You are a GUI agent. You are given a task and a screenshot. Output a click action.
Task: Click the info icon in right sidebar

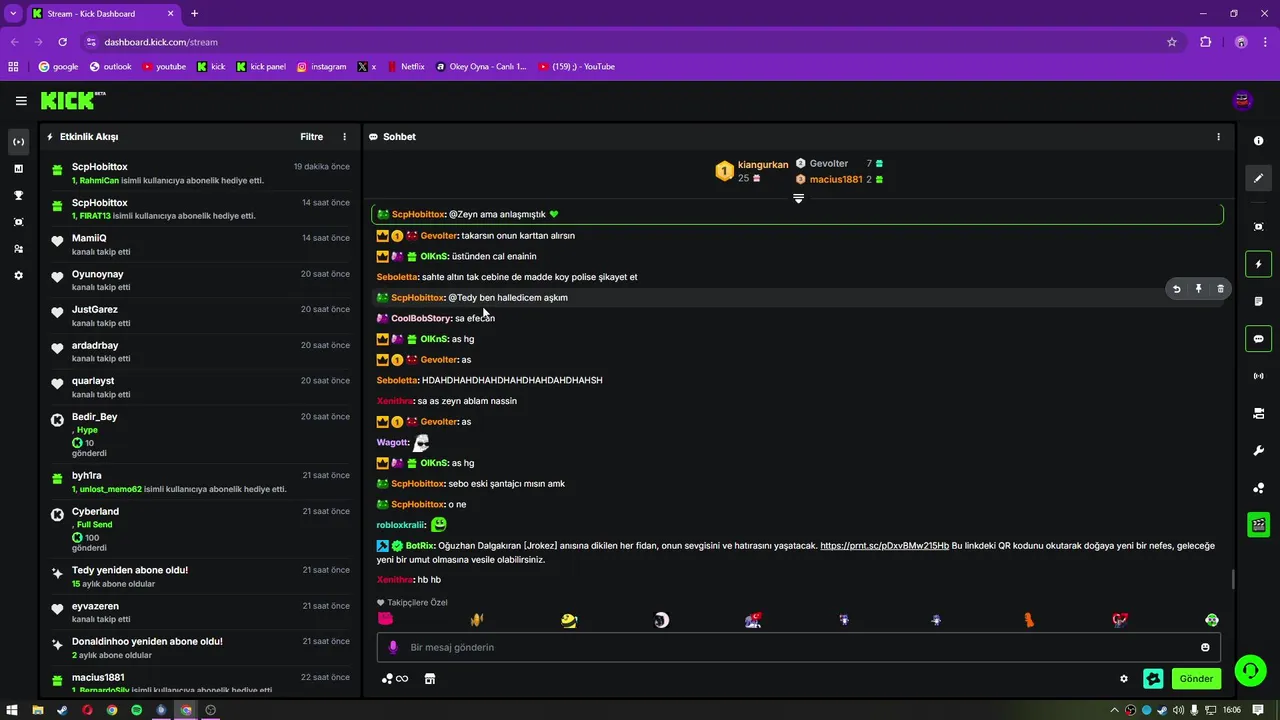1259,141
